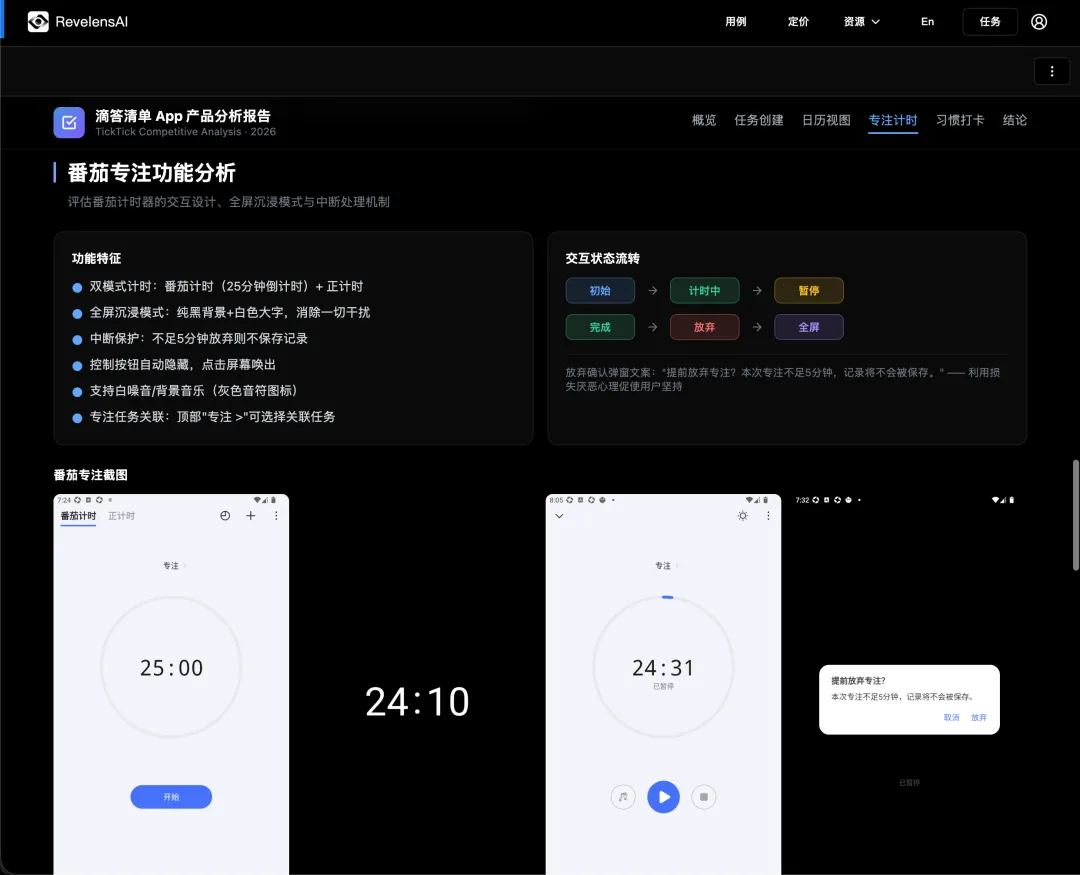Screen dimensions: 1080x875
Task: Open the 用例 nav item
Action: coord(736,22)
